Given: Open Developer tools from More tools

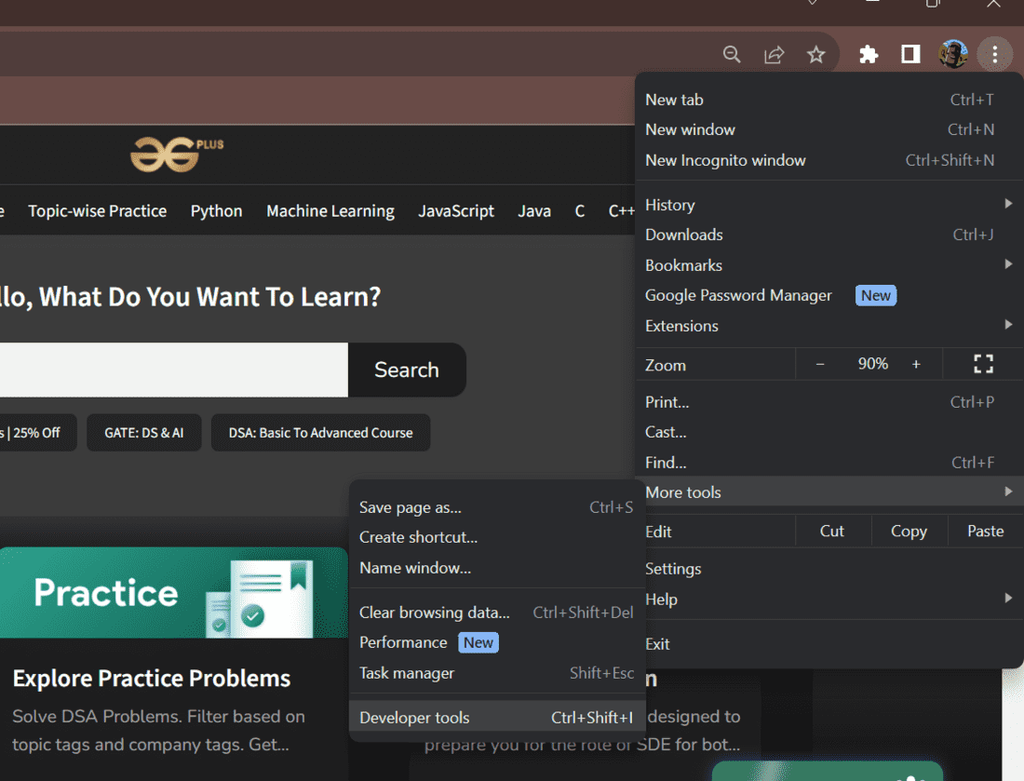Looking at the screenshot, I should coord(414,717).
